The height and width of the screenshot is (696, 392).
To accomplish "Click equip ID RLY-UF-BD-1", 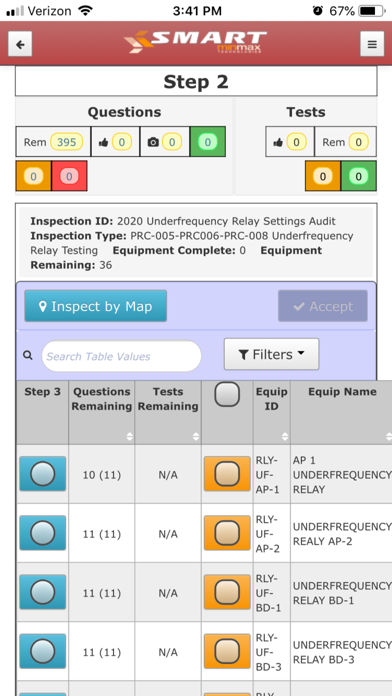I will [x=268, y=593].
